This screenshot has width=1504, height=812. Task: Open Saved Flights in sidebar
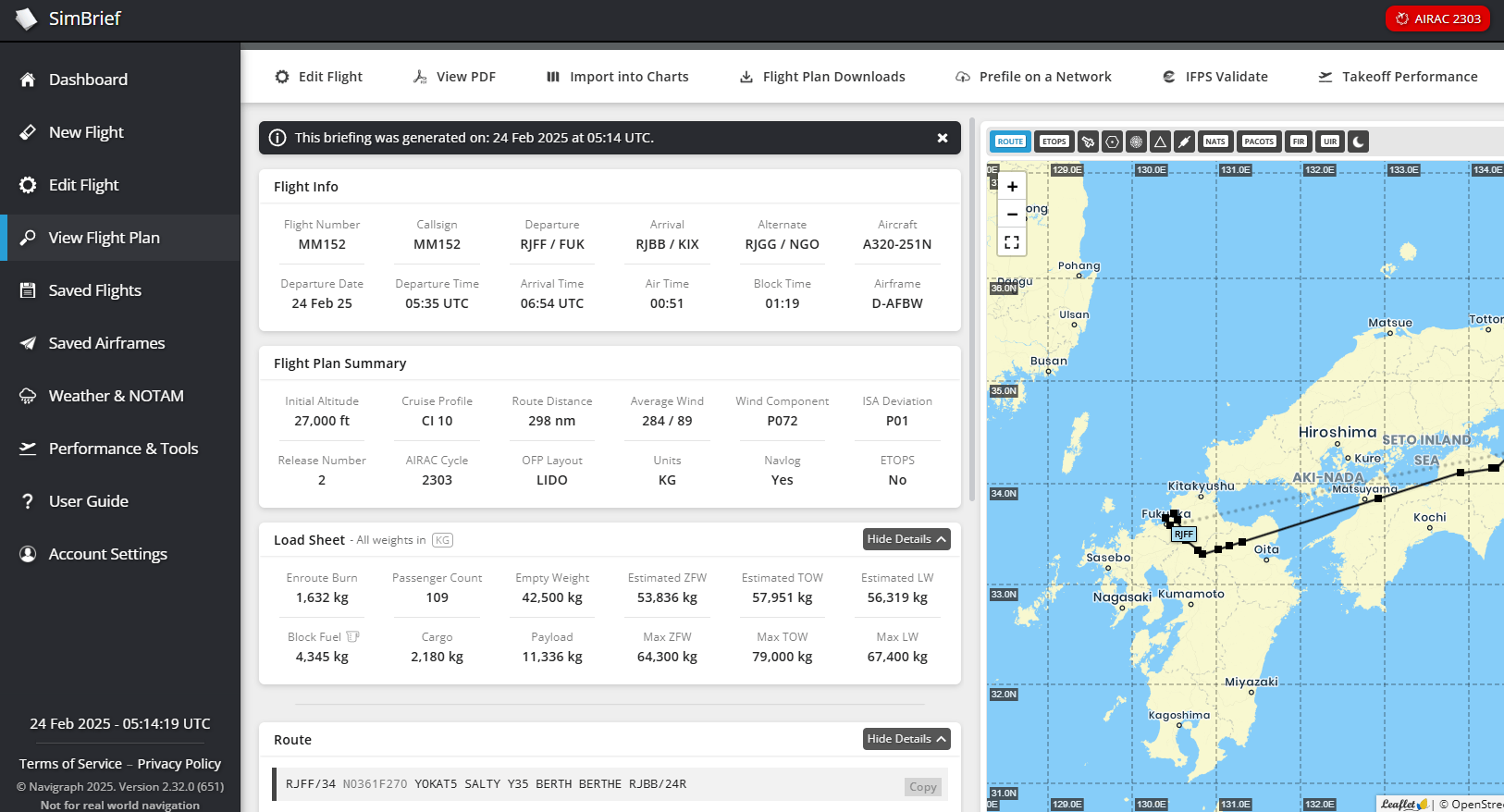(x=120, y=290)
